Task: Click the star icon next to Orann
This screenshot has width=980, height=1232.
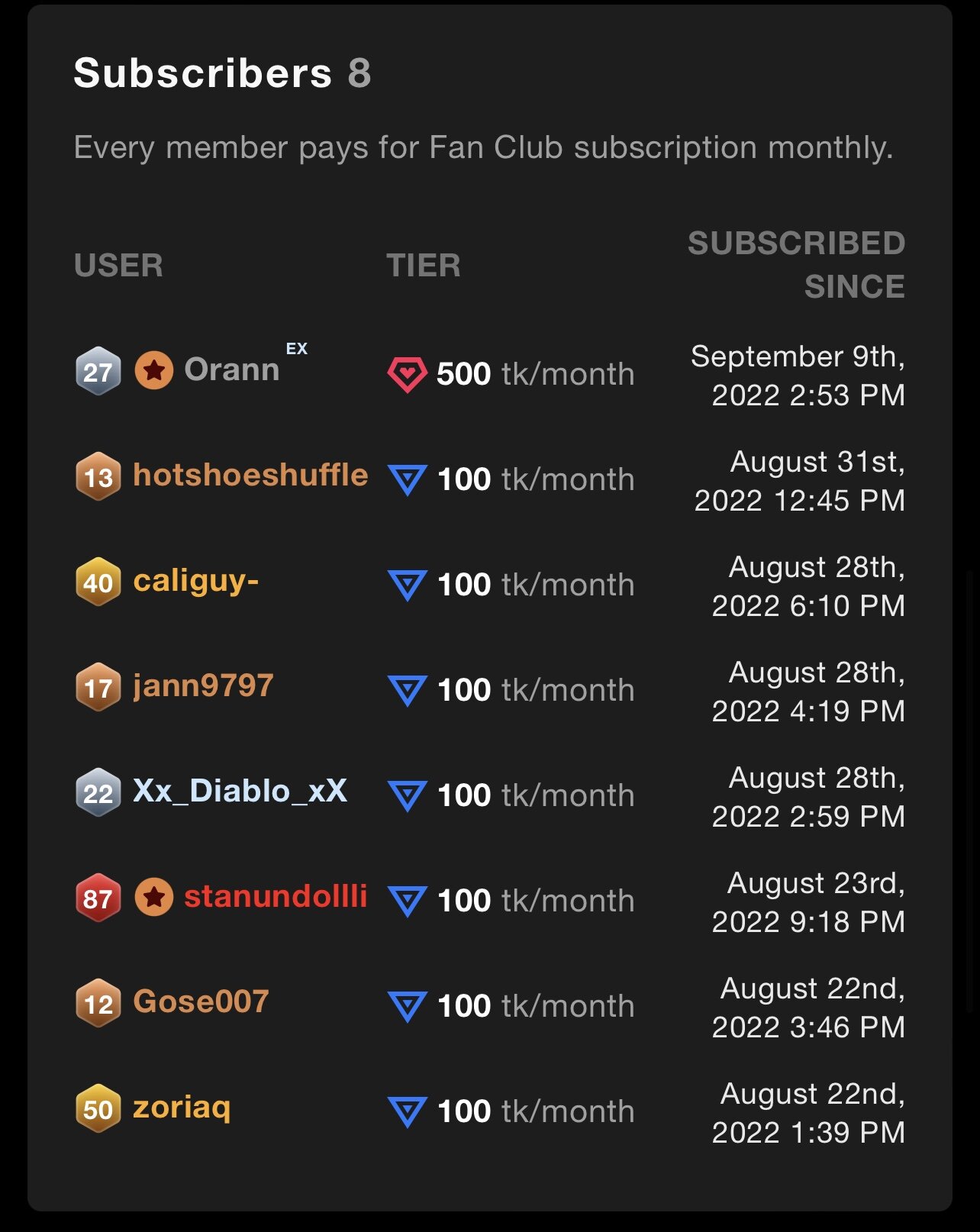Action: [x=154, y=370]
